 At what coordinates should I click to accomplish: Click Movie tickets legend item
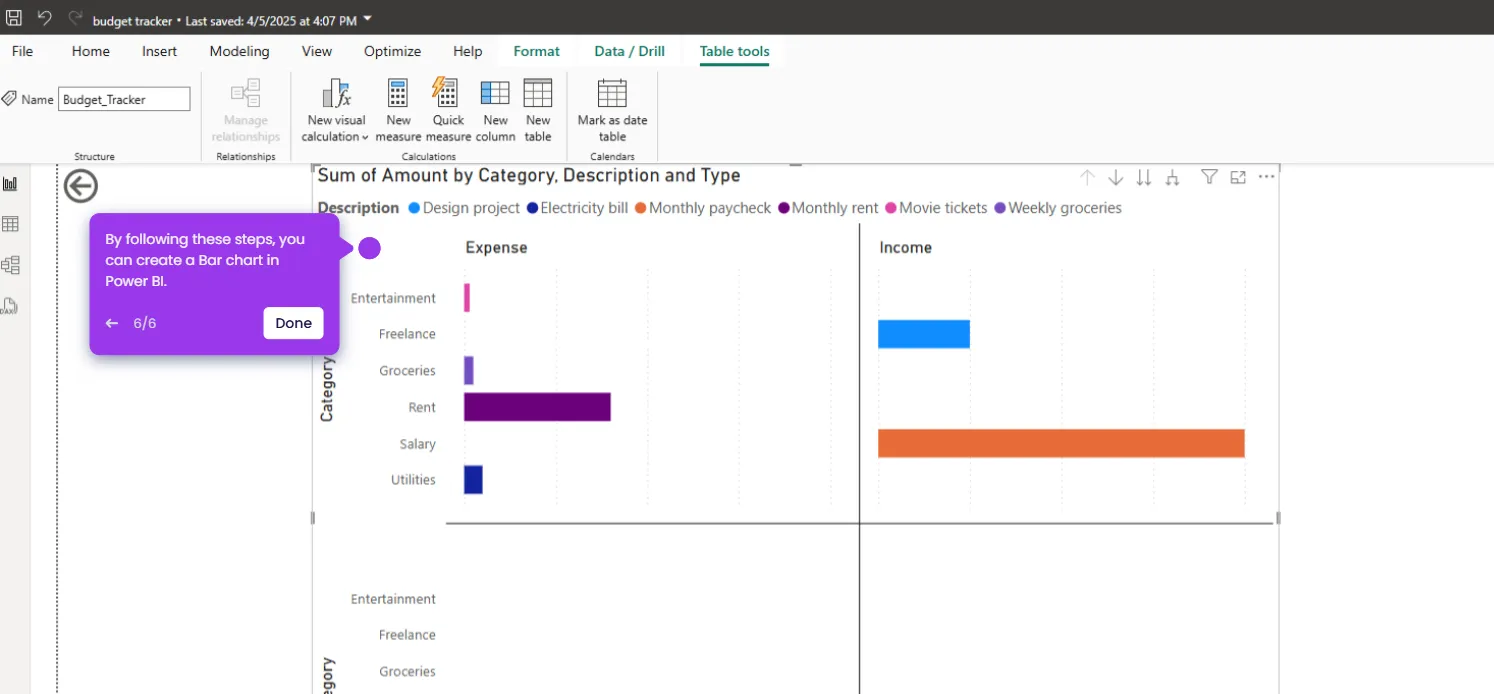936,208
